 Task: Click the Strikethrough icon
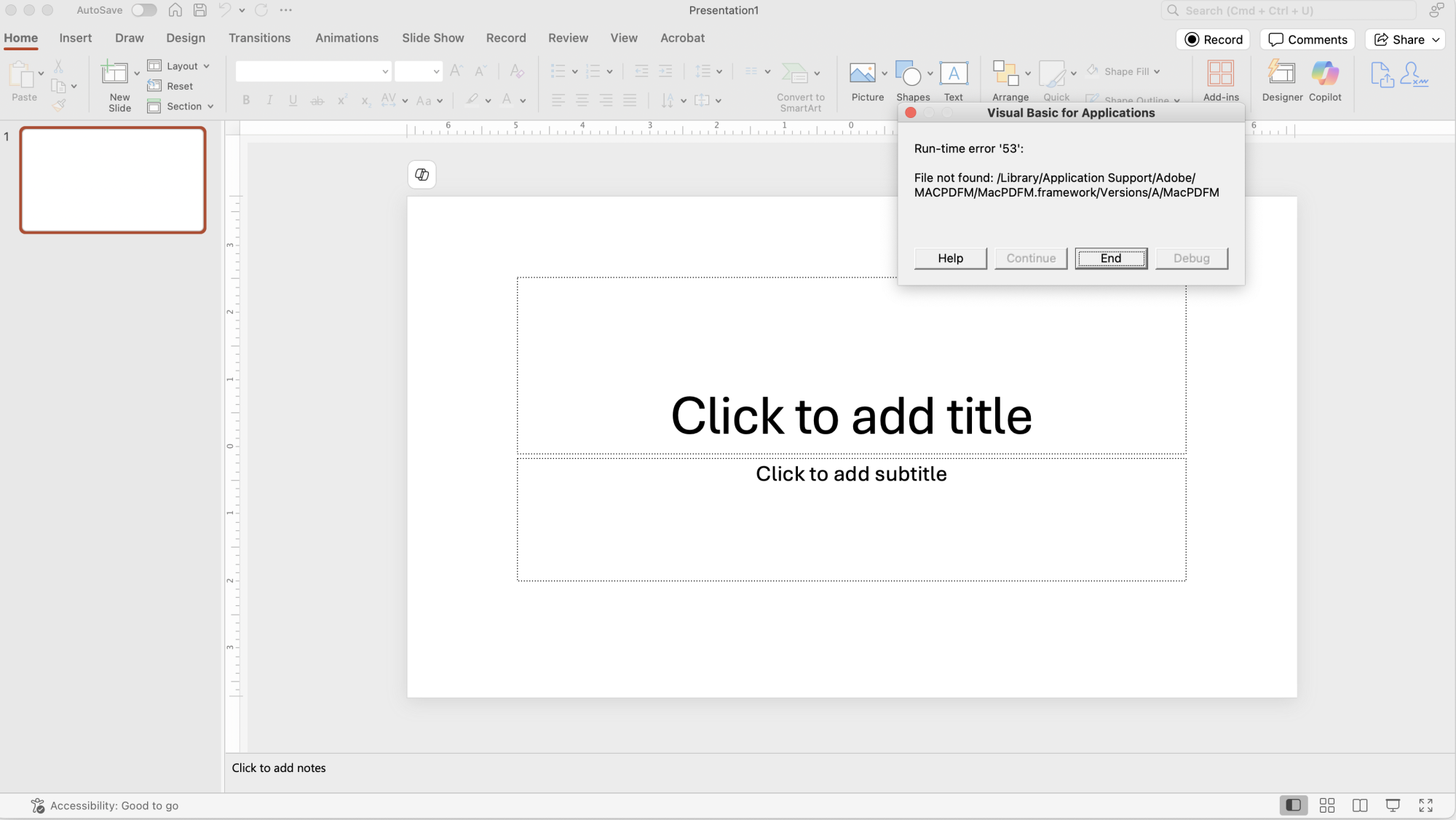pos(317,100)
